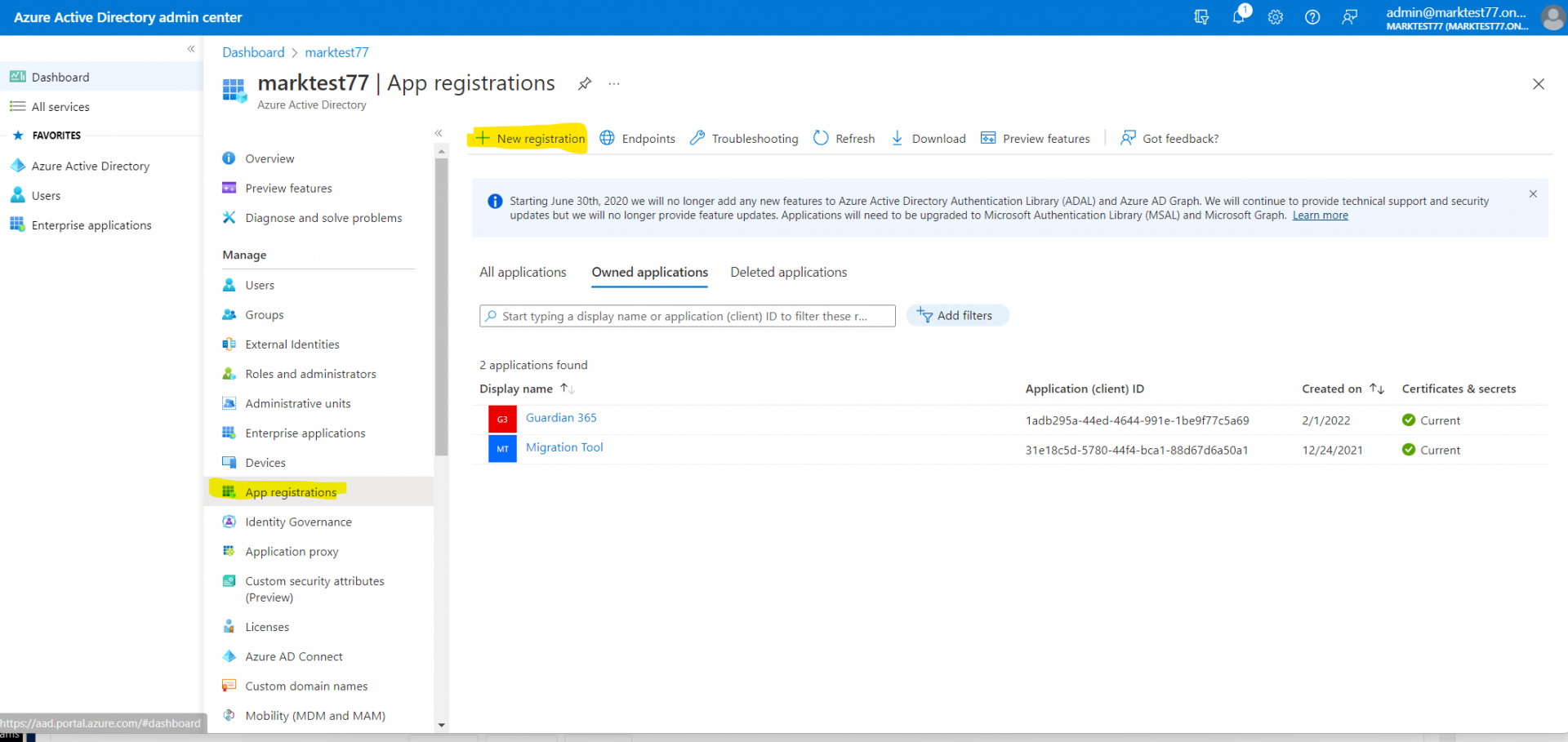Viewport: 1568px width, 742px height.
Task: Open the Learn more link
Action: click(x=1319, y=215)
